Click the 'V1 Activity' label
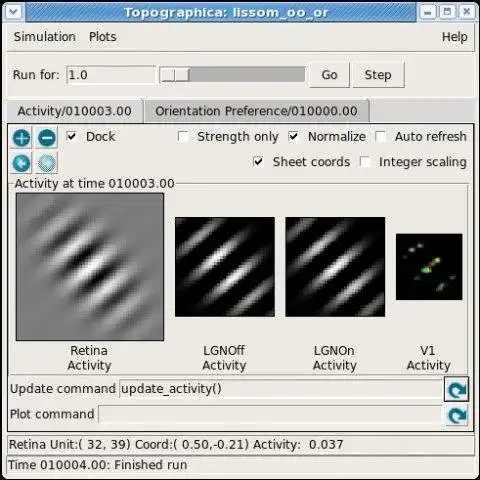This screenshot has height=480, width=480. (429, 358)
